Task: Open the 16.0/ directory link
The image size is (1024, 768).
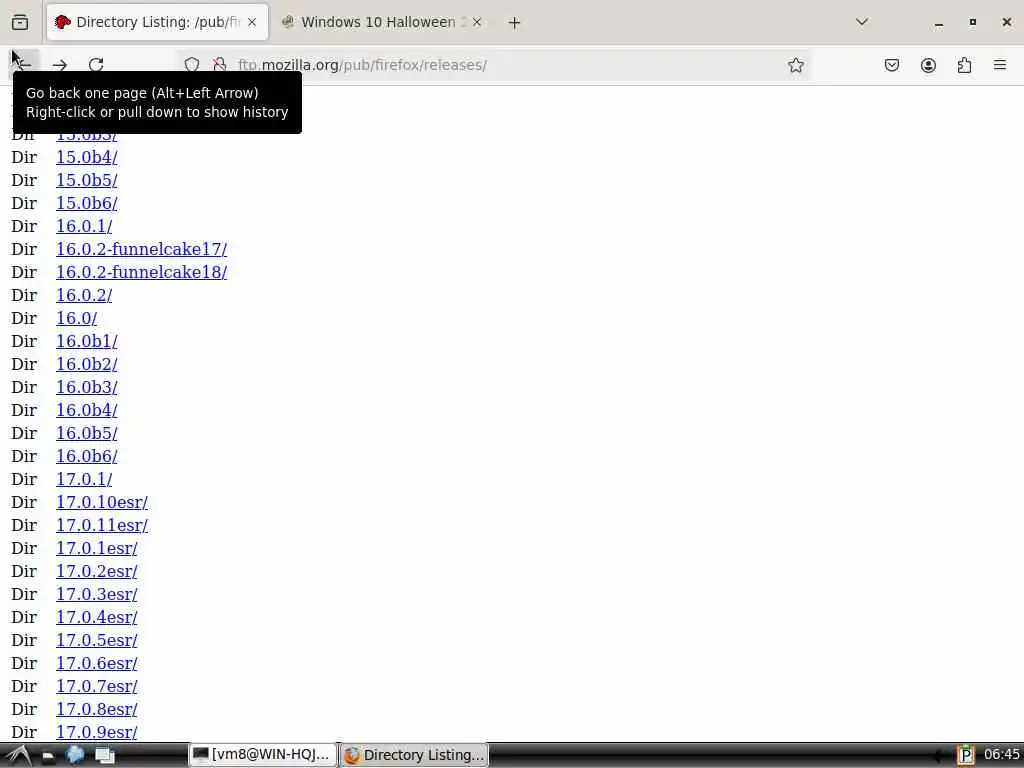Action: point(76,318)
